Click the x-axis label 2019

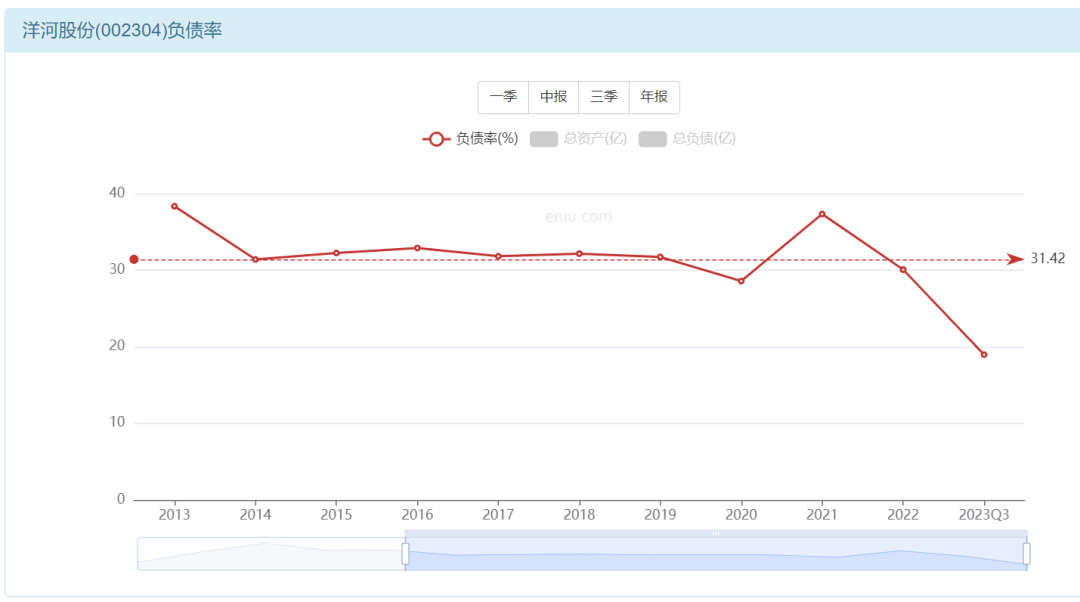tap(660, 515)
